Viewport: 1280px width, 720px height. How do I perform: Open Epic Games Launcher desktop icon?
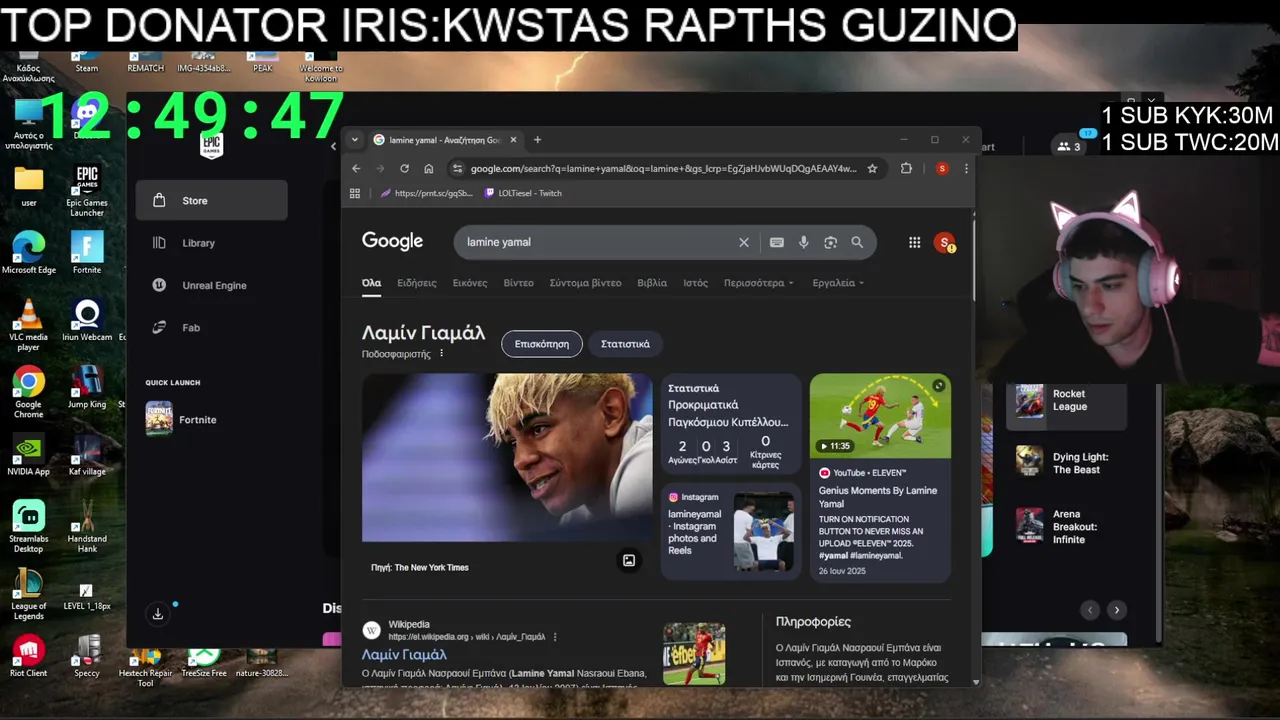tap(87, 192)
